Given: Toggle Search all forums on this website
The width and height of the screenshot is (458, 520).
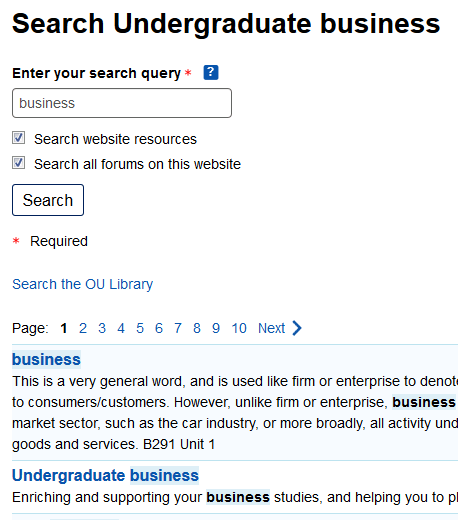Looking at the screenshot, I should [x=18, y=163].
